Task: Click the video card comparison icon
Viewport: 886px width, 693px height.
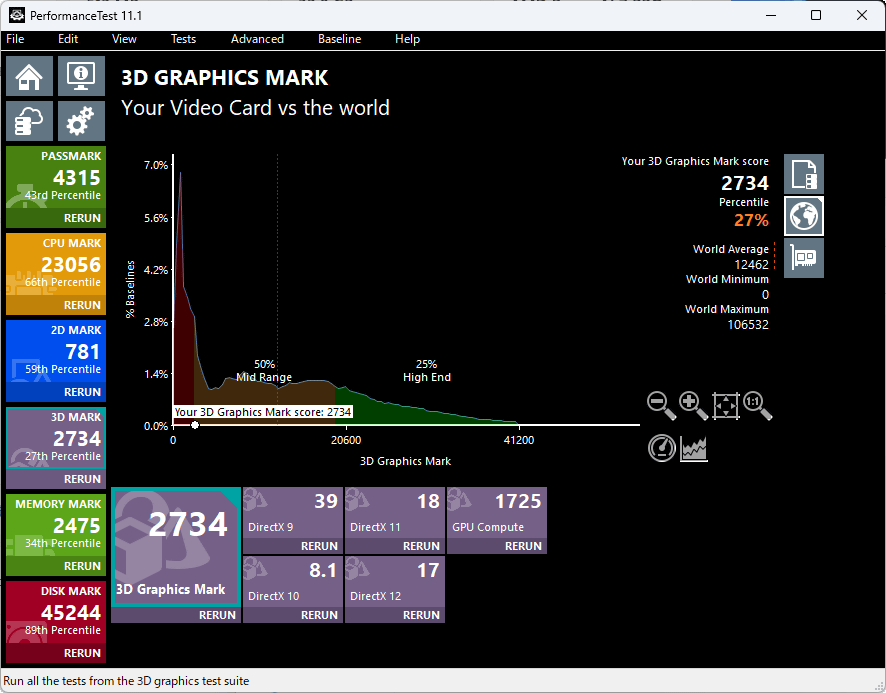Action: click(804, 258)
